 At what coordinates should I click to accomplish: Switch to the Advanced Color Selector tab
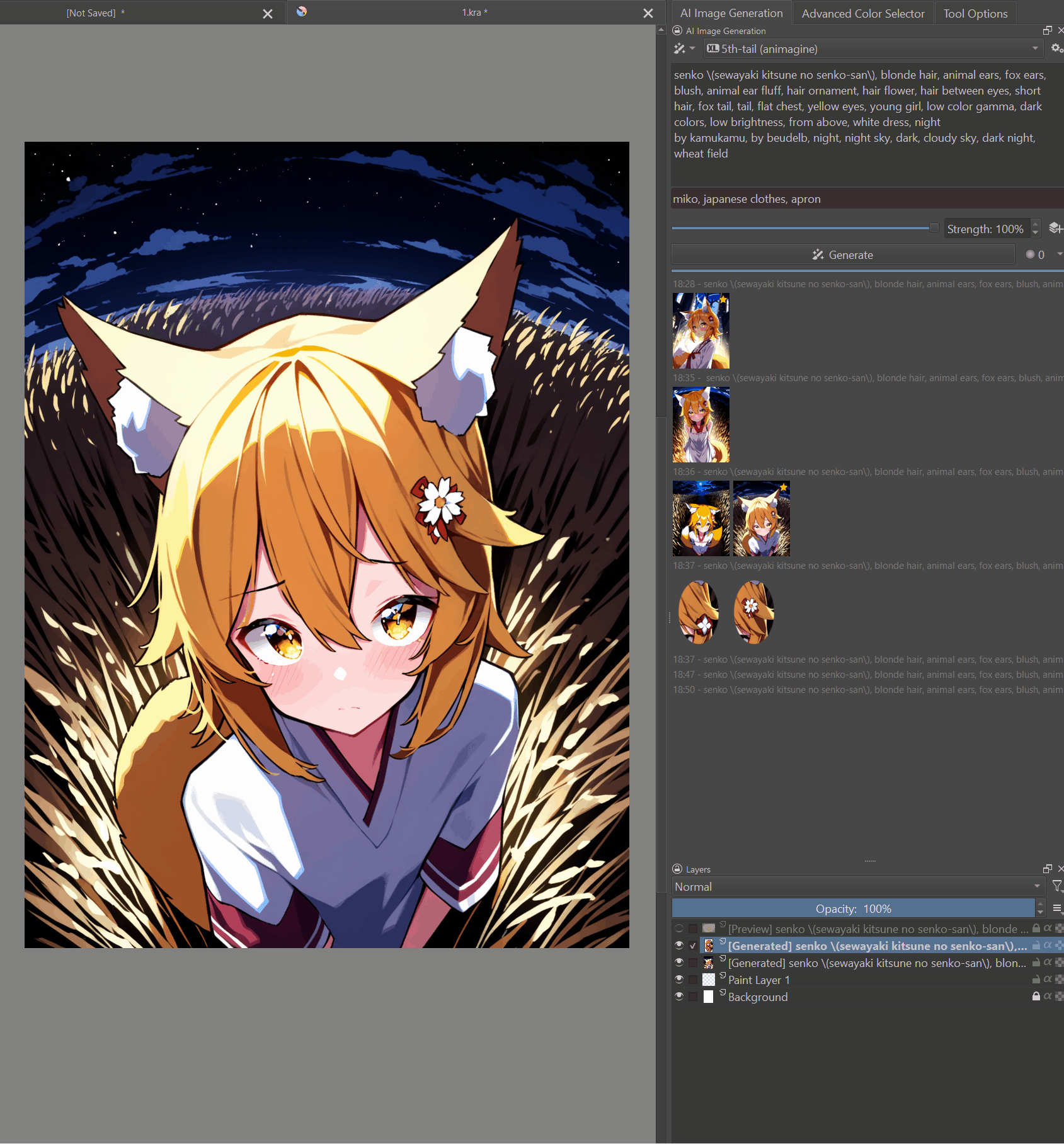pos(863,13)
